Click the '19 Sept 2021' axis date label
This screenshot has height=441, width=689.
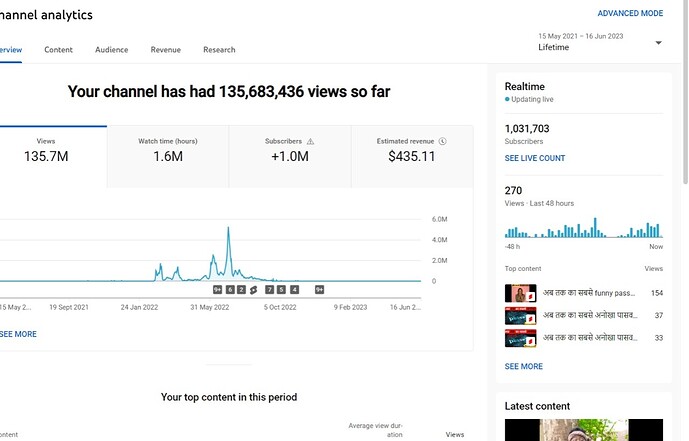69,307
